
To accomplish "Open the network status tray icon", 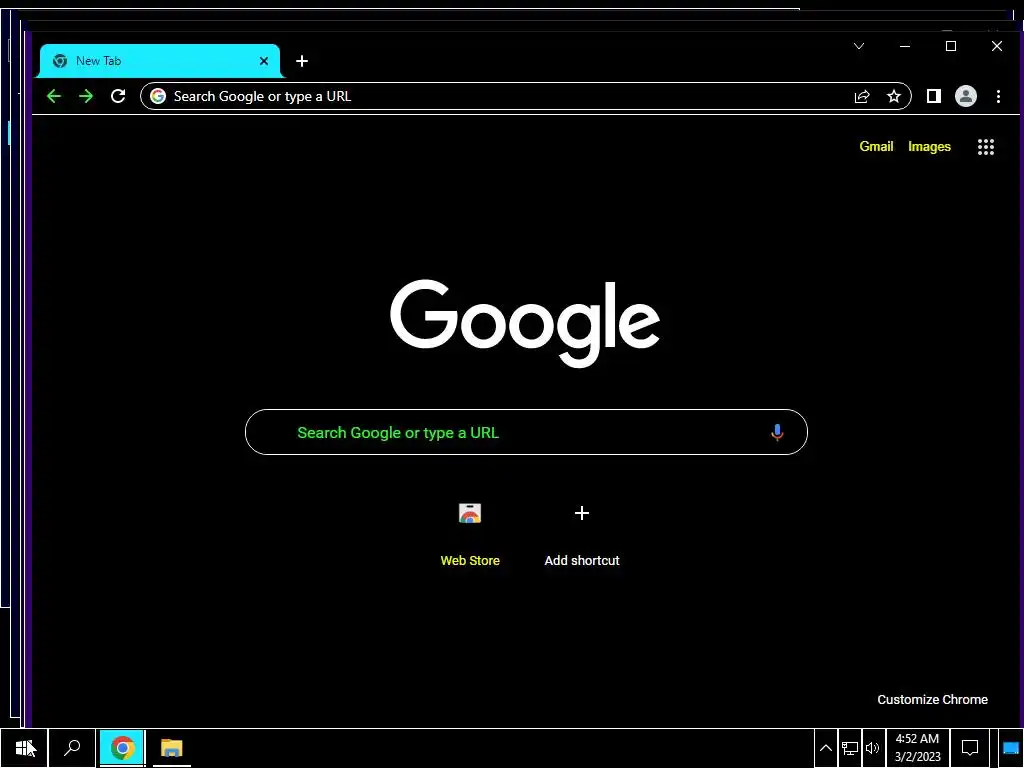I will click(850, 748).
